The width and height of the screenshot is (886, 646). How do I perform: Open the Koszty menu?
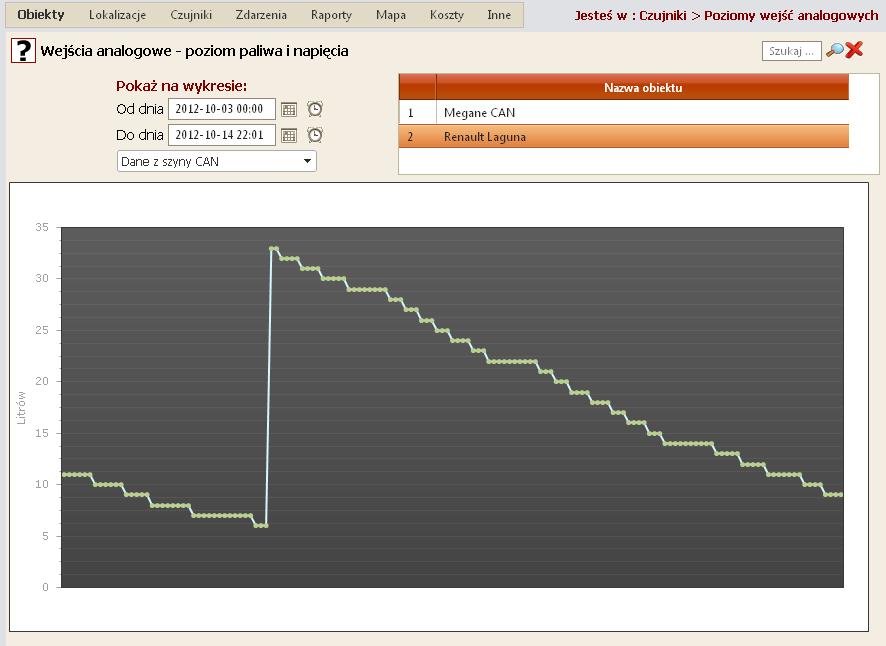(446, 15)
